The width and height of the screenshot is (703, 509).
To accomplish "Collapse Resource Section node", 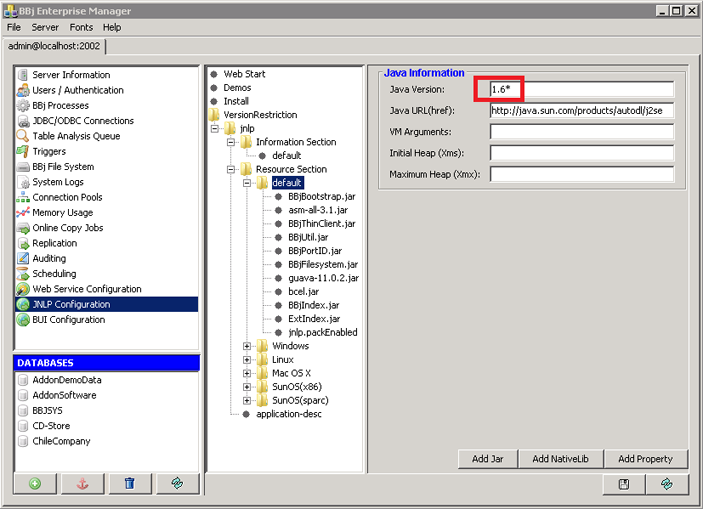I will [x=231, y=170].
